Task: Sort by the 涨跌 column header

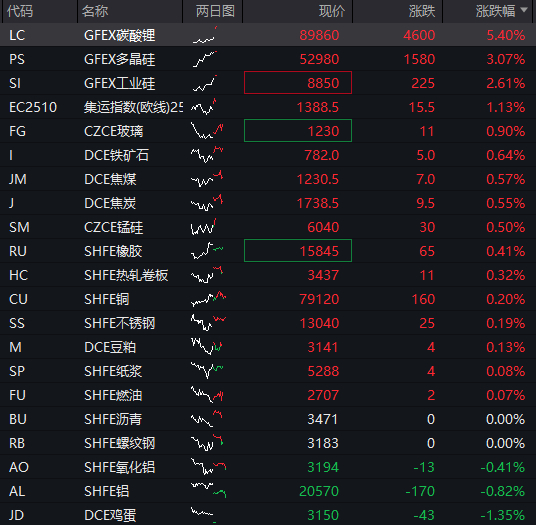Action: tap(422, 11)
